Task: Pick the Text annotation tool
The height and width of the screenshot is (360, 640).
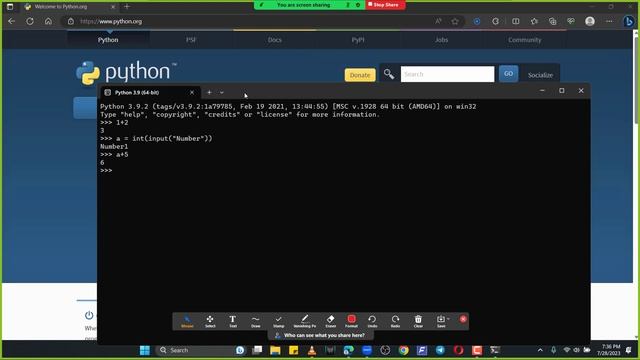Action: click(x=233, y=321)
